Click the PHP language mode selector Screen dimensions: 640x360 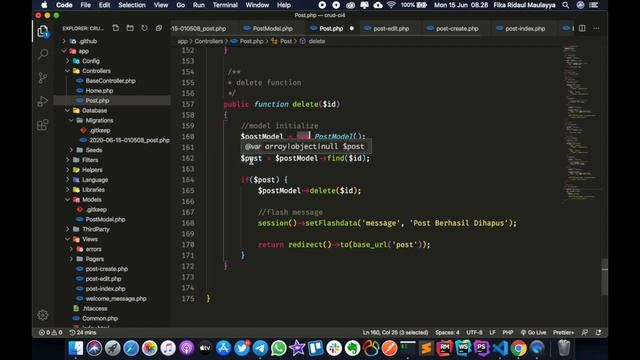(x=508, y=332)
